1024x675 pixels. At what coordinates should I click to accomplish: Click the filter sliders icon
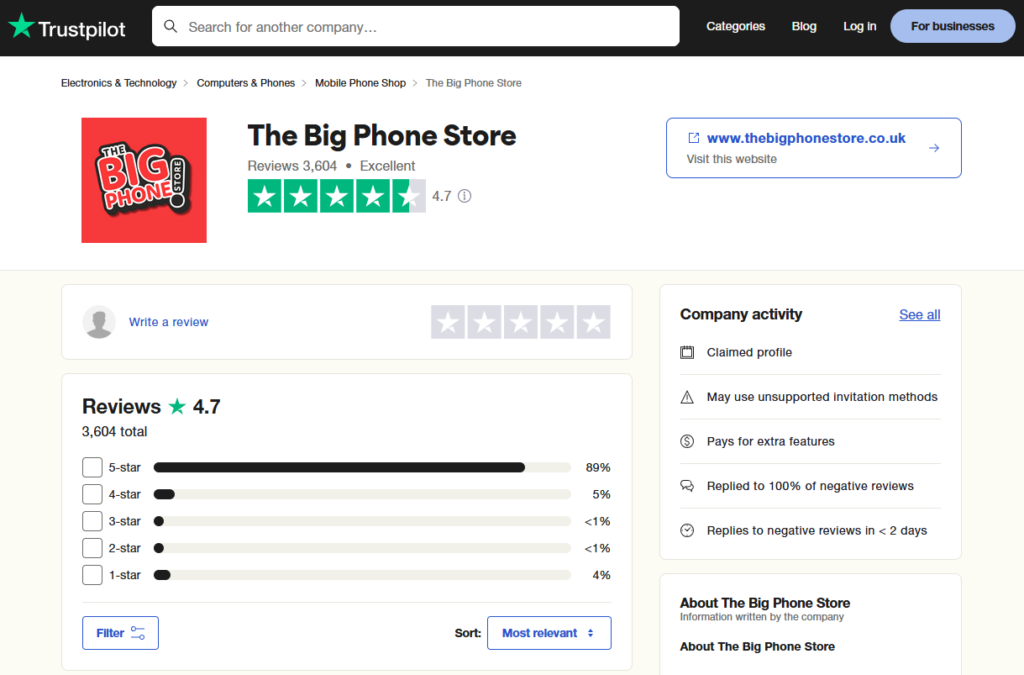pyautogui.click(x=138, y=633)
